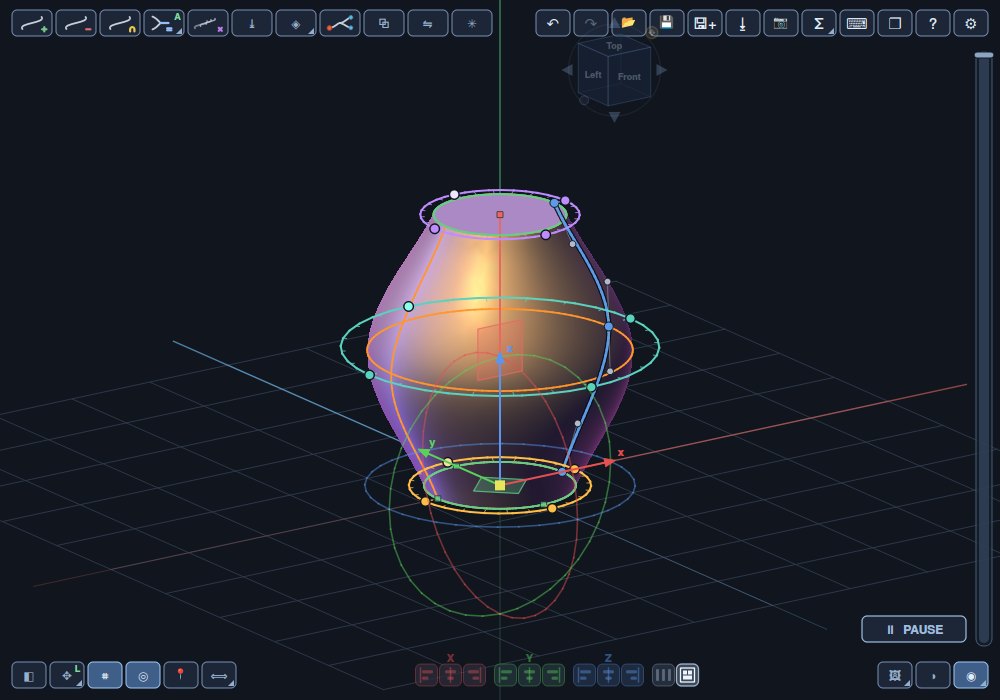
Task: Expand the horizontal double-arrow options
Action: [x=219, y=676]
